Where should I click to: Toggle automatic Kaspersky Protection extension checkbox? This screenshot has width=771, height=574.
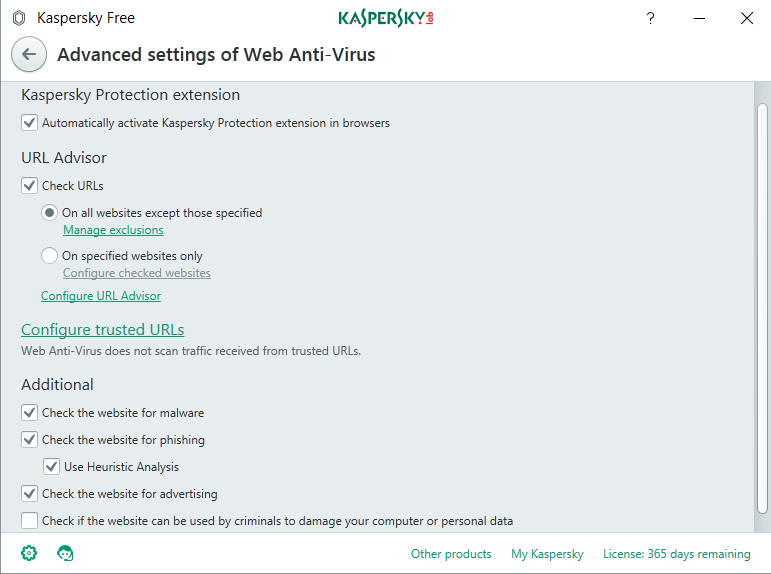click(x=30, y=123)
